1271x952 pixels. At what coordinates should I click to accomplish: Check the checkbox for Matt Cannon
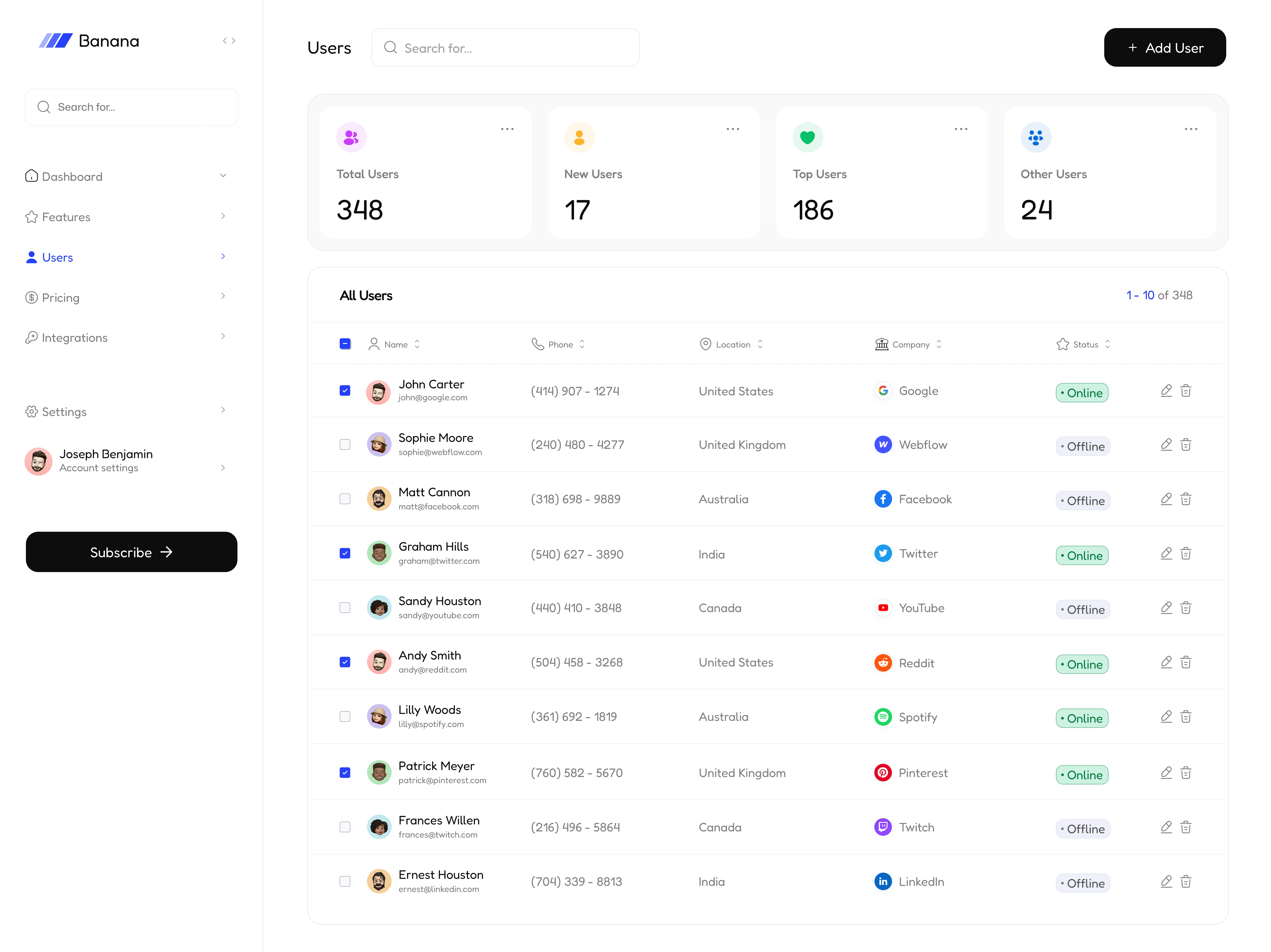pyautogui.click(x=345, y=499)
